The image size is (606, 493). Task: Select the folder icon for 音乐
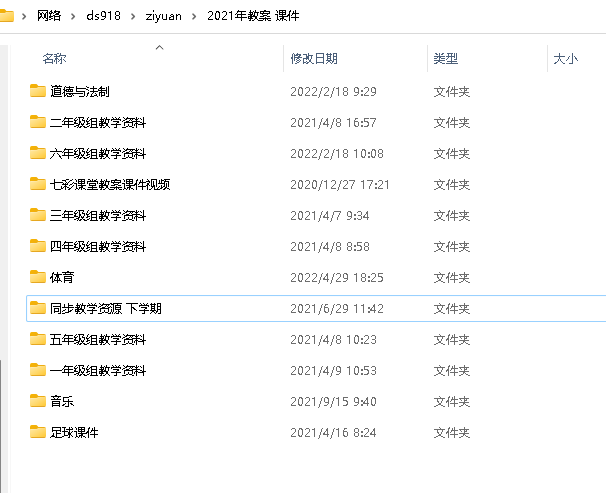tap(38, 401)
